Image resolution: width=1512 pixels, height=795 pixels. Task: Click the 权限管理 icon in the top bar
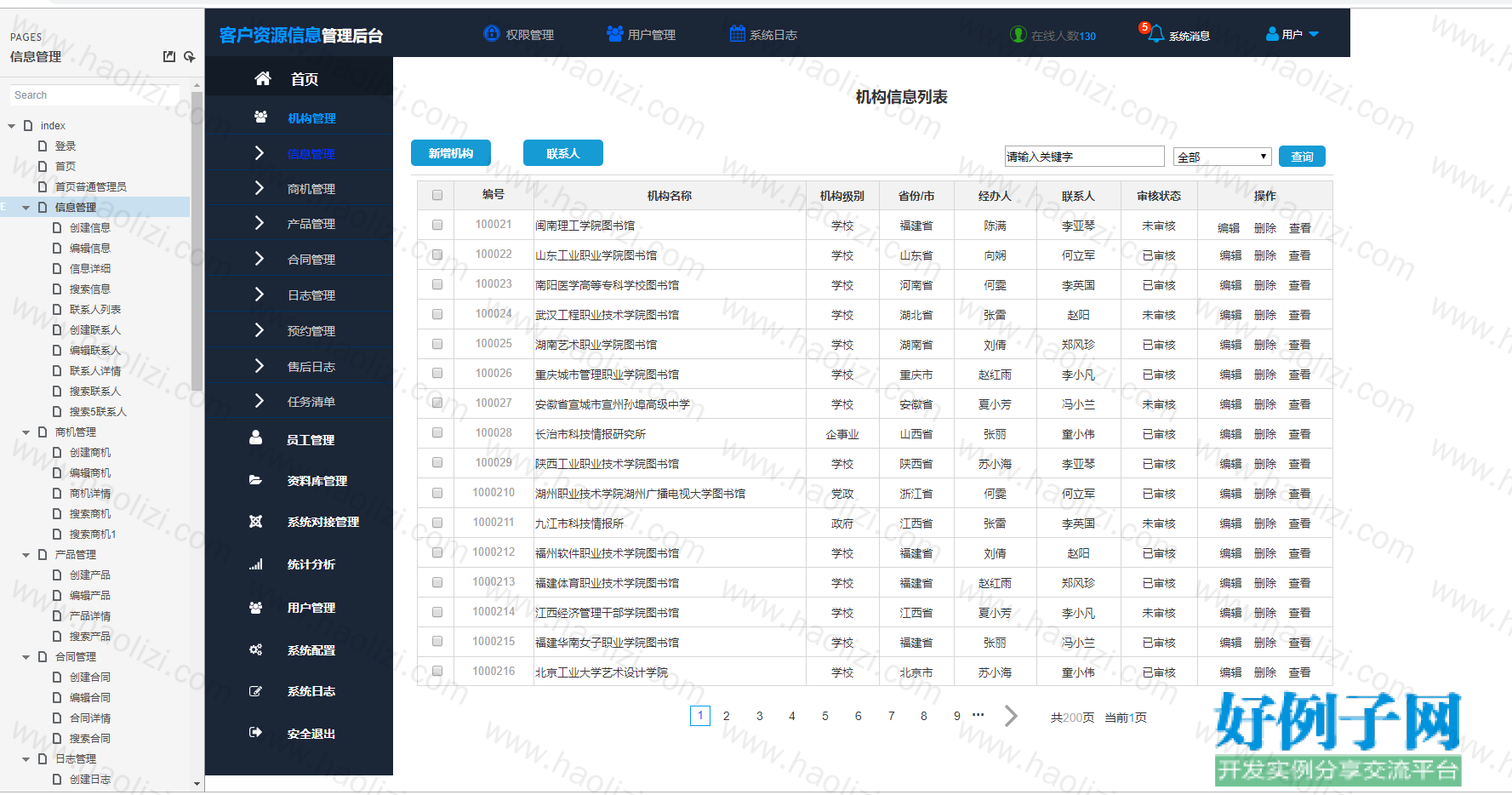[491, 33]
